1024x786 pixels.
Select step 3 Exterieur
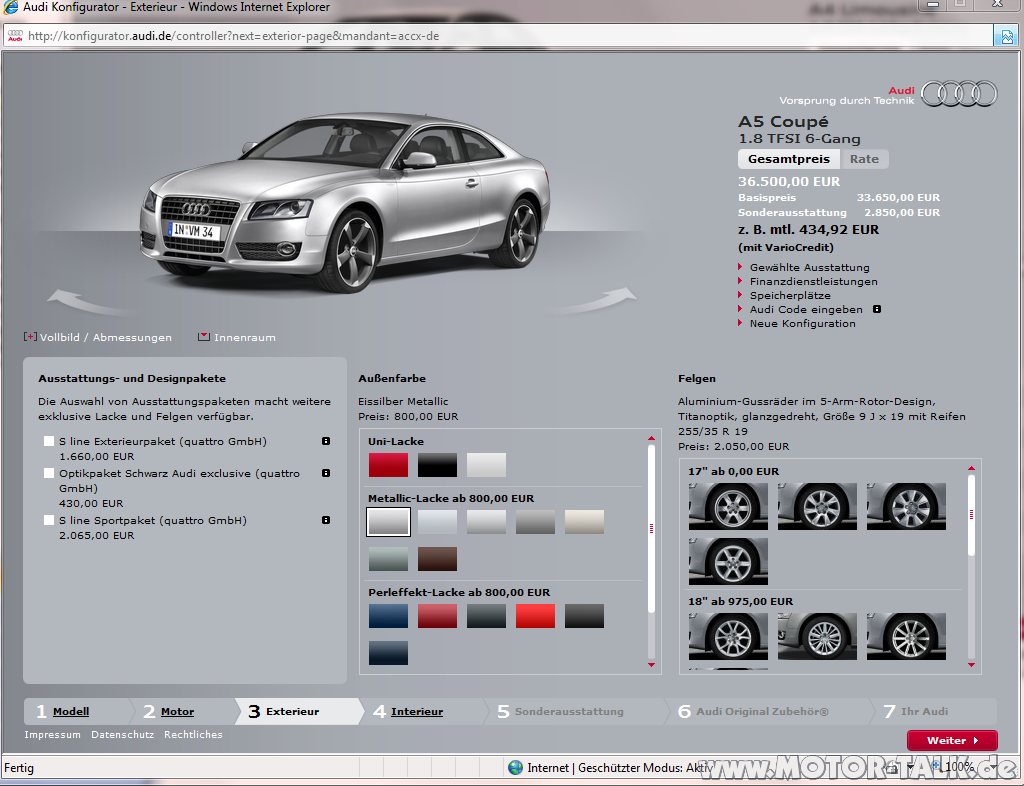(x=293, y=712)
